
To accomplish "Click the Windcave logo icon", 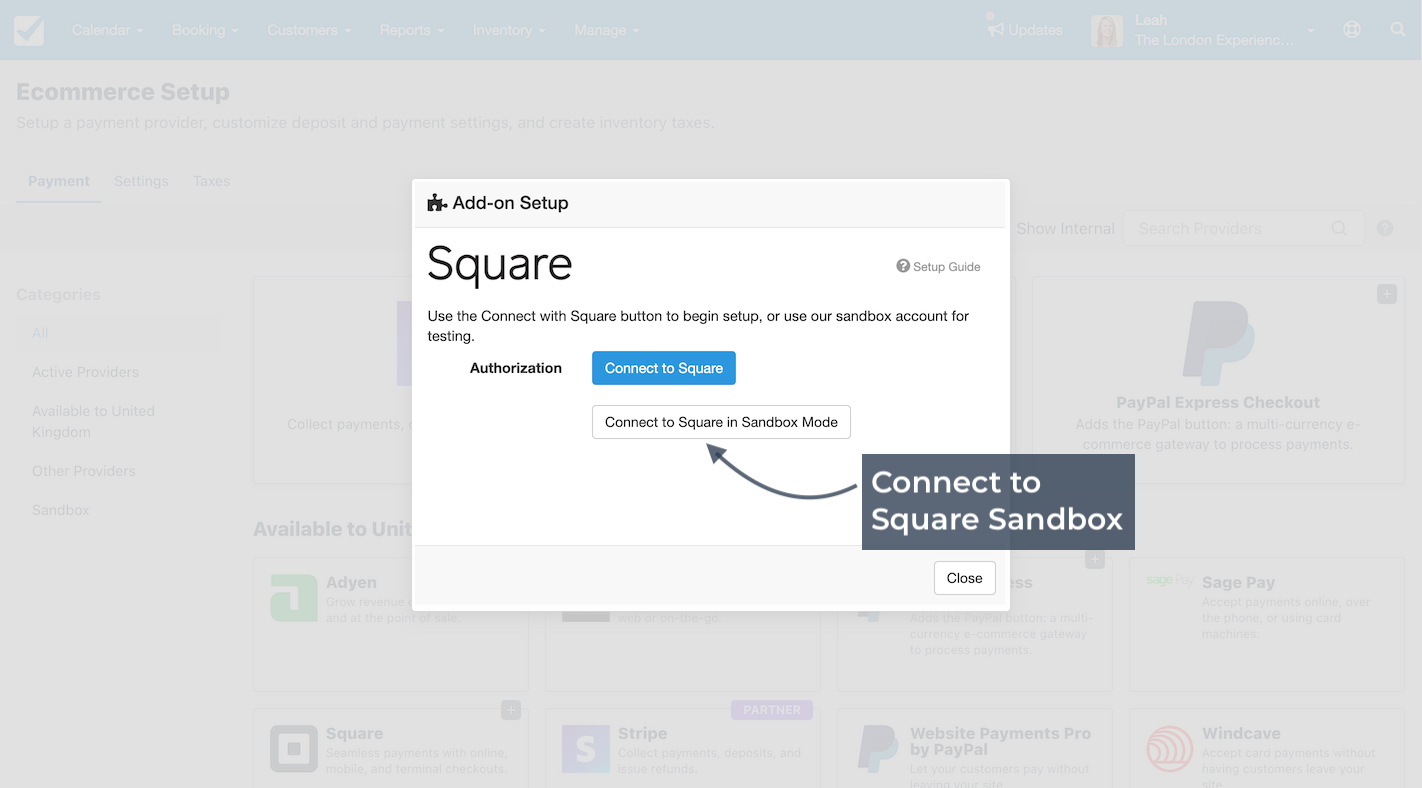I will [1170, 749].
